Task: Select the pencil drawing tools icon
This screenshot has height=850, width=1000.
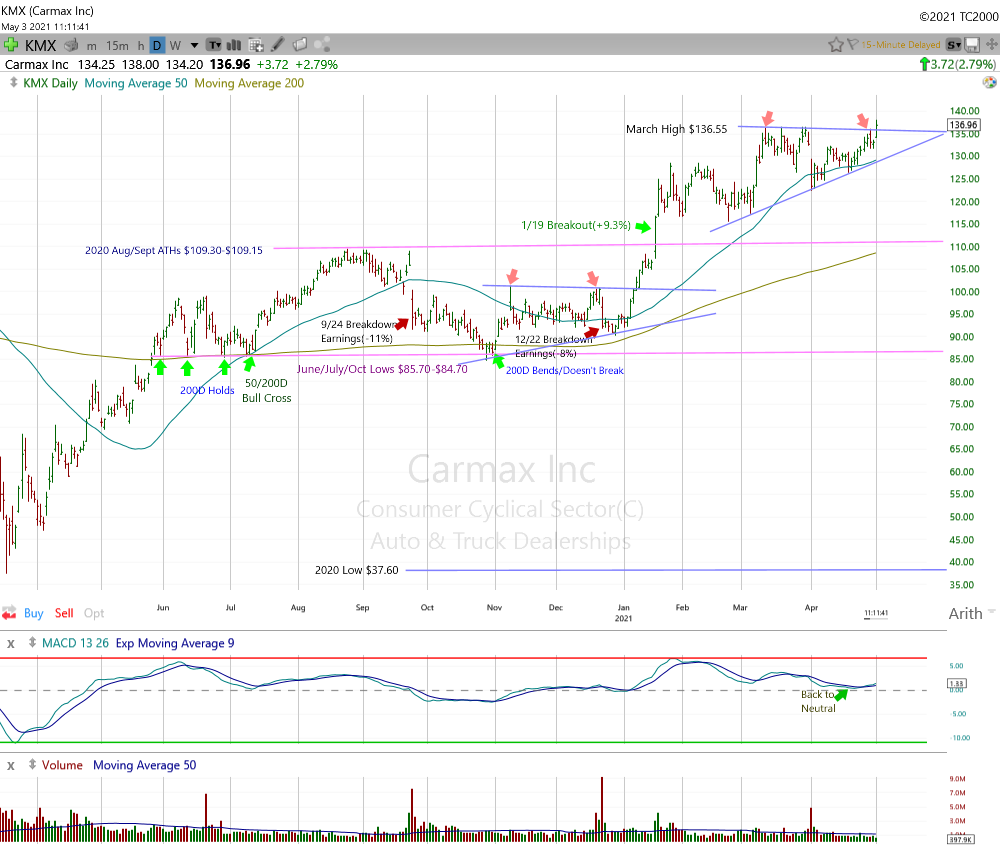Action: coord(277,45)
